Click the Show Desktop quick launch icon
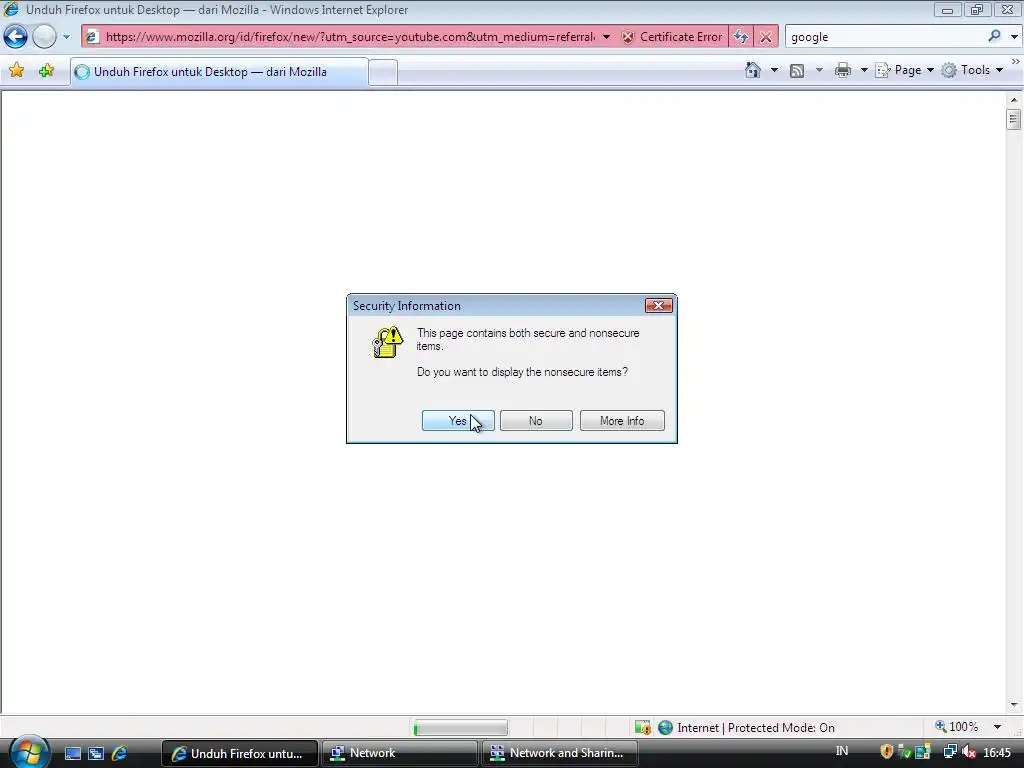The width and height of the screenshot is (1024, 768). pos(72,754)
